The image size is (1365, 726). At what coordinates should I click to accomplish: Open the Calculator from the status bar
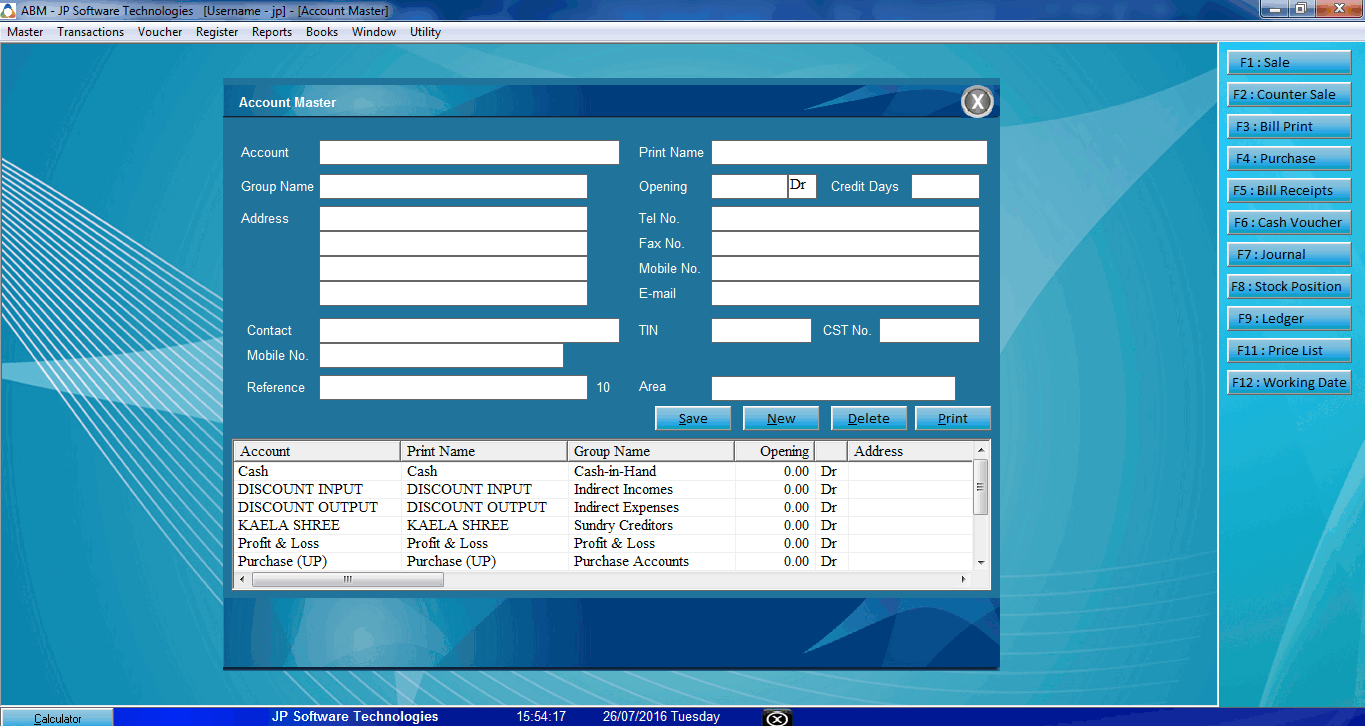58,718
